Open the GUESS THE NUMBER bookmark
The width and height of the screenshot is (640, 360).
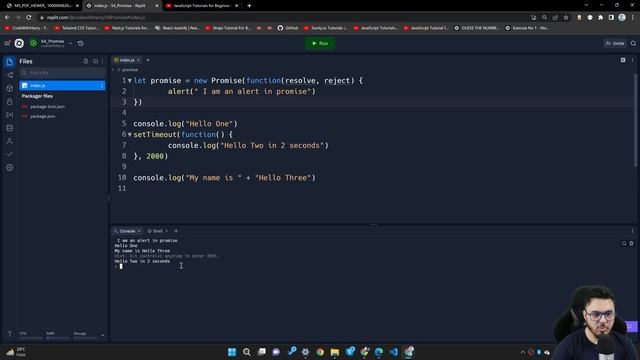[x=477, y=28]
